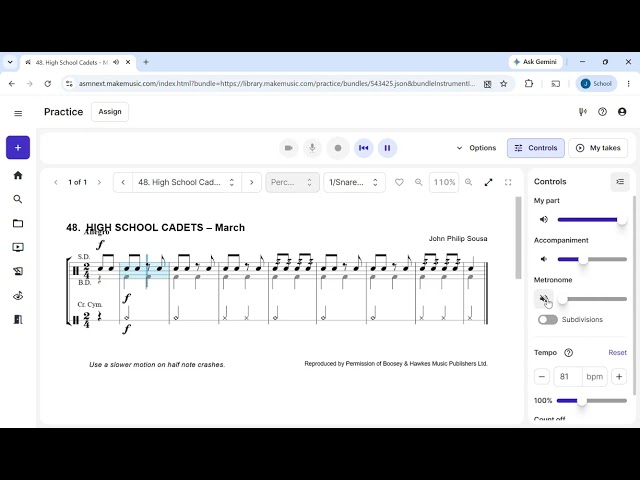Image resolution: width=640 pixels, height=480 pixels.
Task: Reload the browser page
Action: 48,84
